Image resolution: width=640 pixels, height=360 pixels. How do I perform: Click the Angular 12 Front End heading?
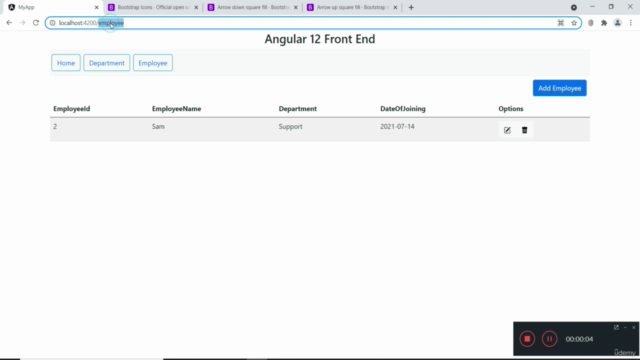(320, 39)
